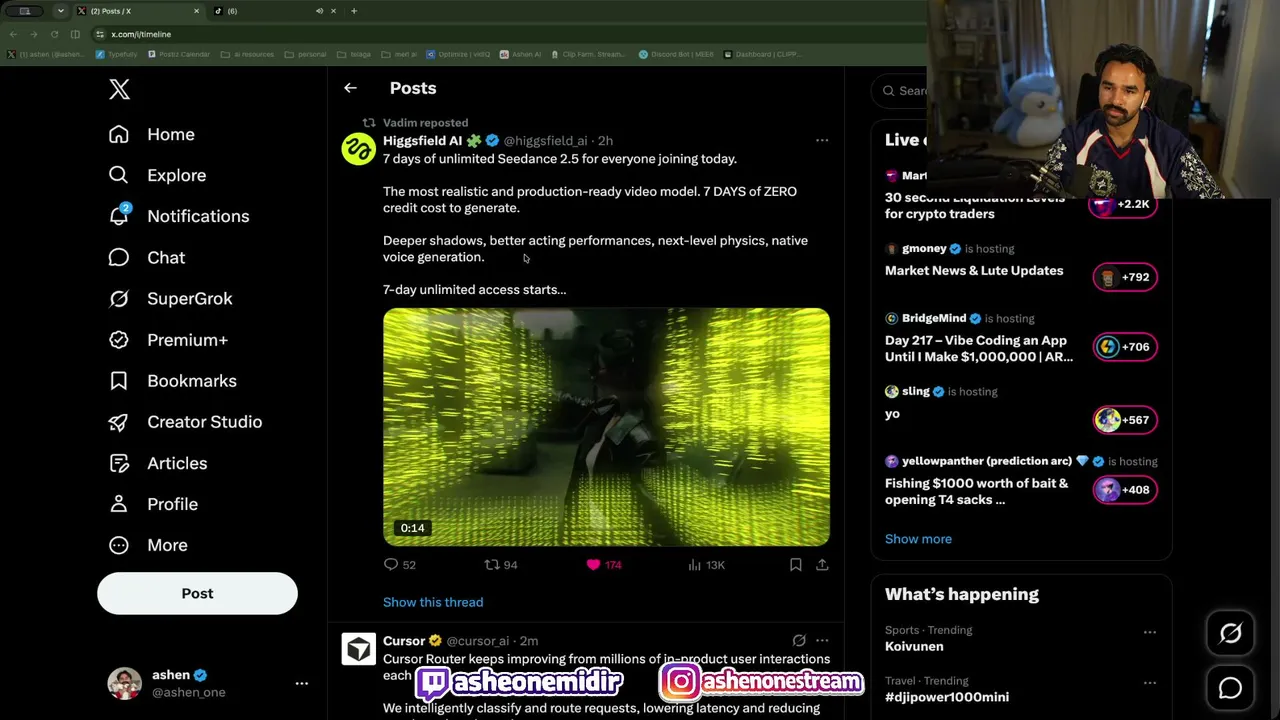Image resolution: width=1280 pixels, height=720 pixels.
Task: Switch to the TikTok (6) browser tab
Action: tap(274, 11)
